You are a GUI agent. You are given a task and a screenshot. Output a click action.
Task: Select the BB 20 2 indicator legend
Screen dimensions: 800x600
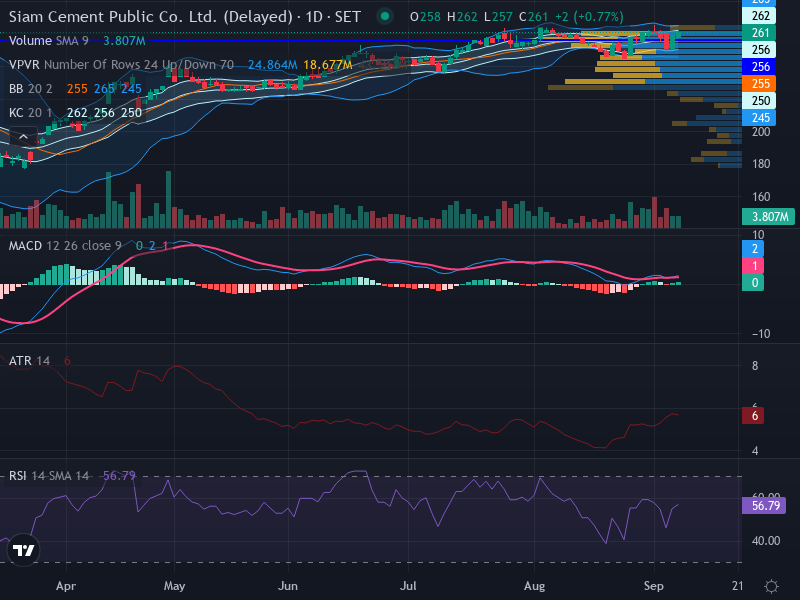[x=31, y=89]
